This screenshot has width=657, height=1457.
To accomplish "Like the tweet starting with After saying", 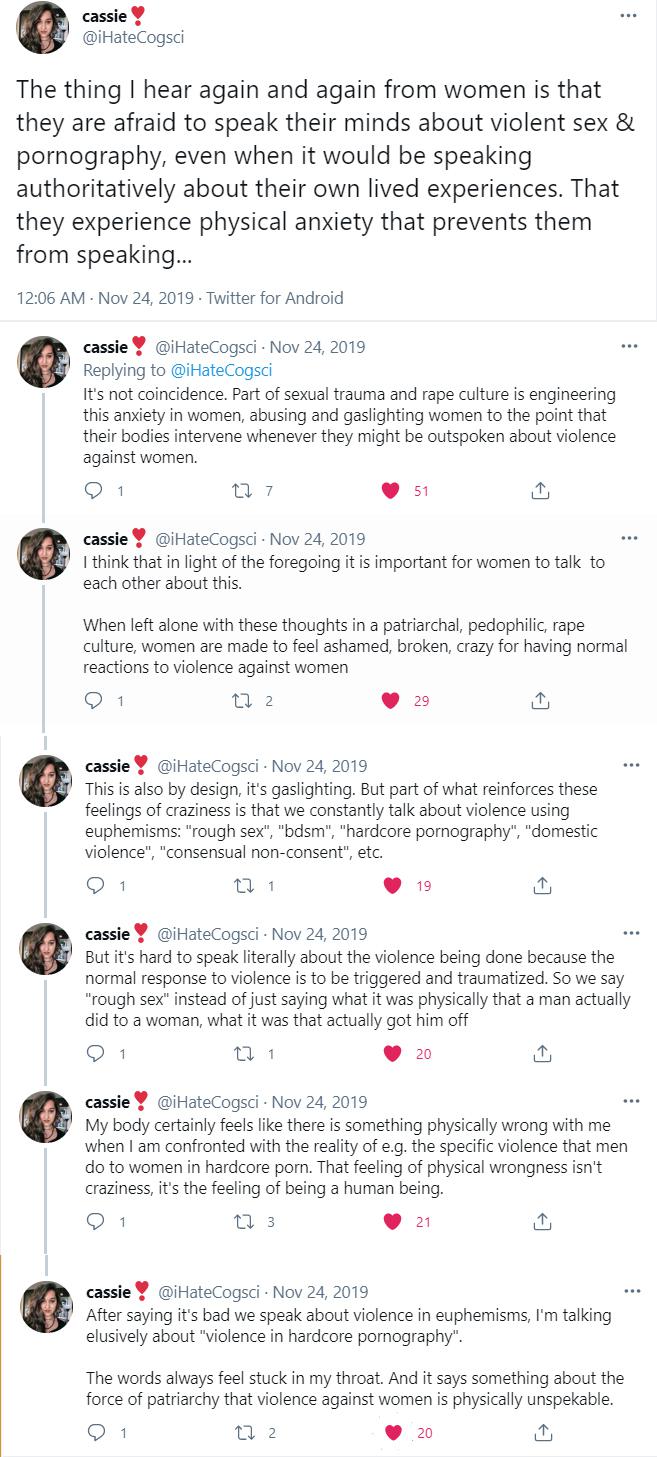I will 393,1432.
